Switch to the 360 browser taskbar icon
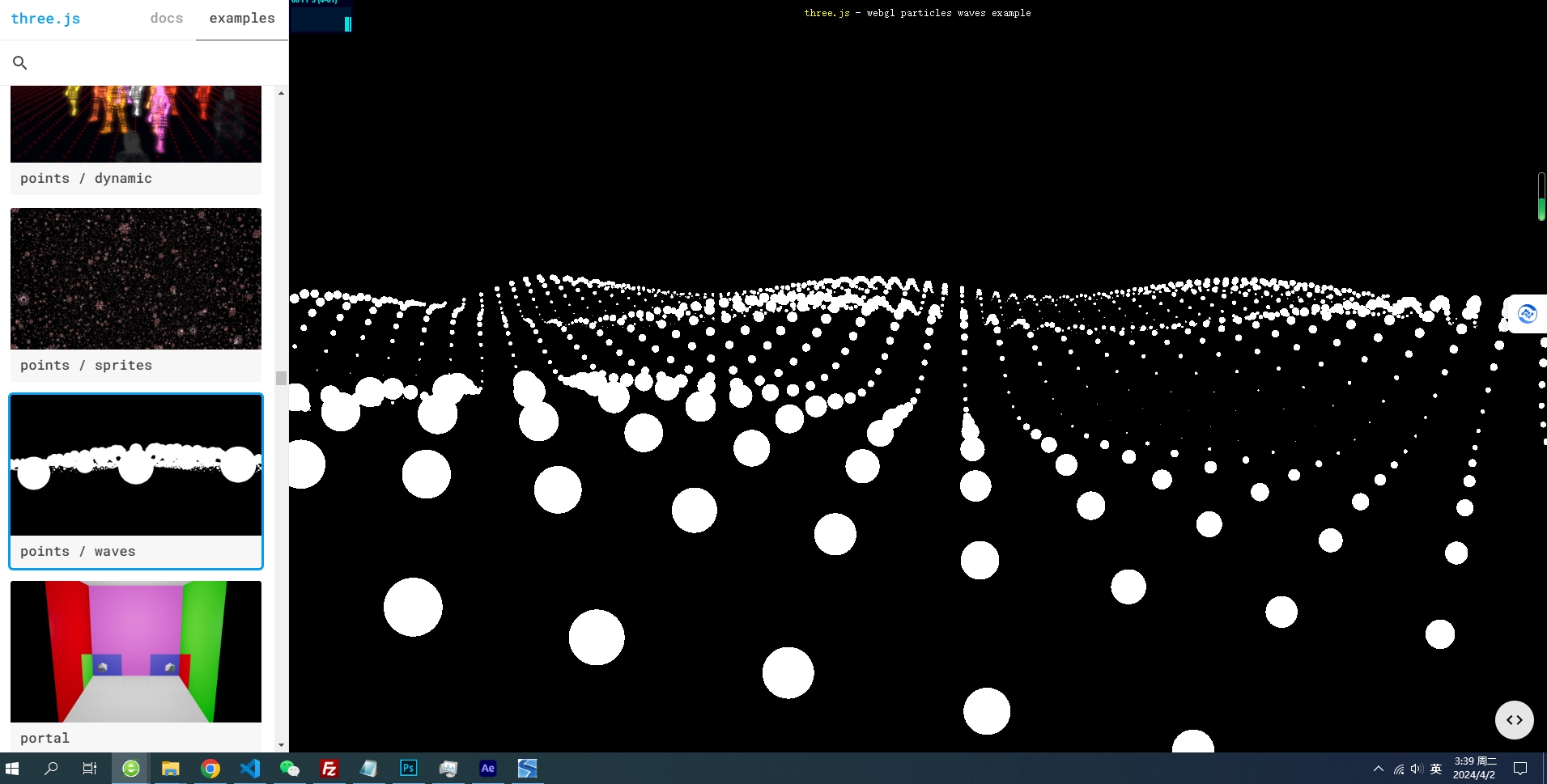Image resolution: width=1547 pixels, height=784 pixels. (x=130, y=769)
